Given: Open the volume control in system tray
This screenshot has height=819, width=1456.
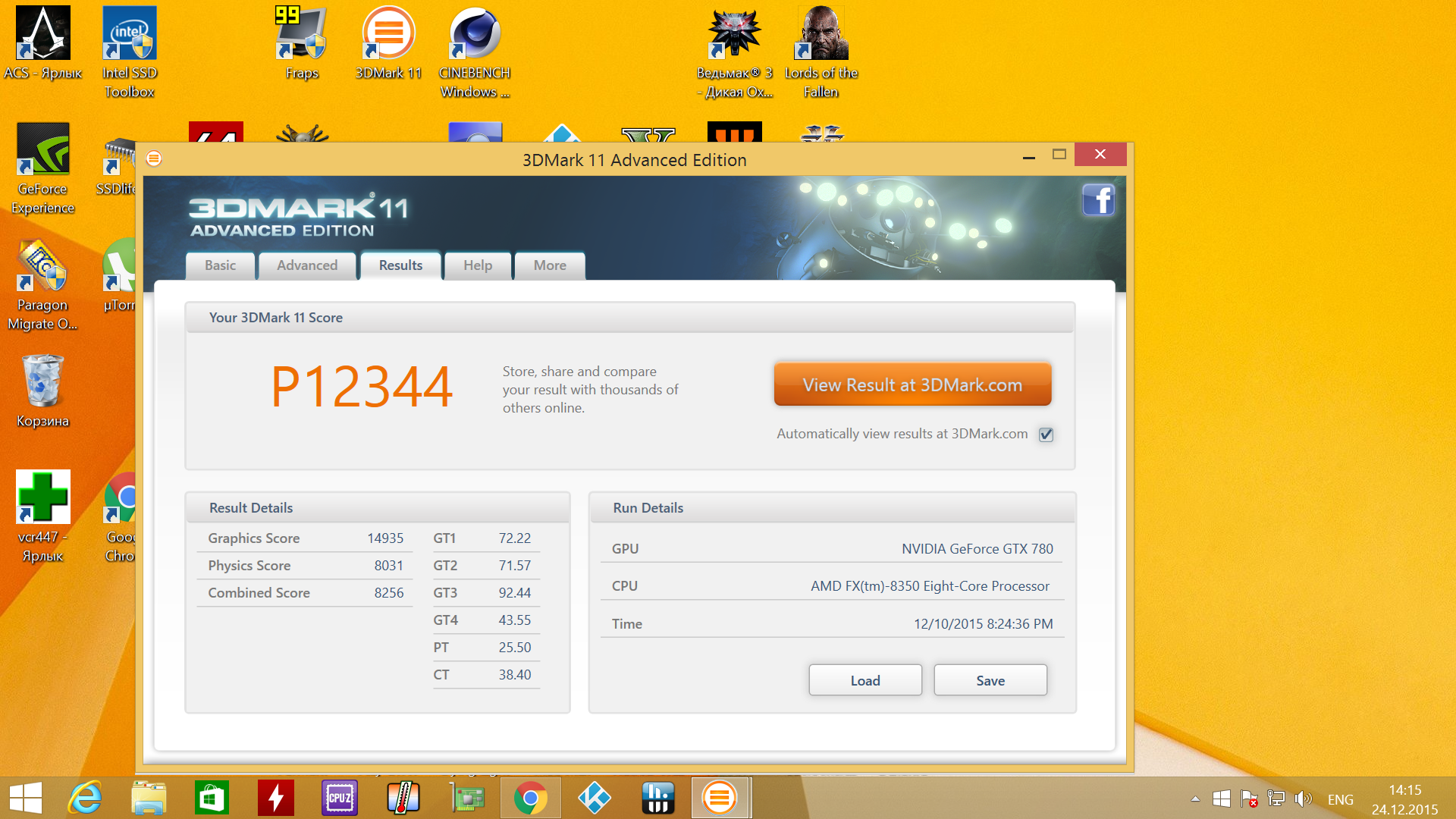Looking at the screenshot, I should click(x=1303, y=799).
